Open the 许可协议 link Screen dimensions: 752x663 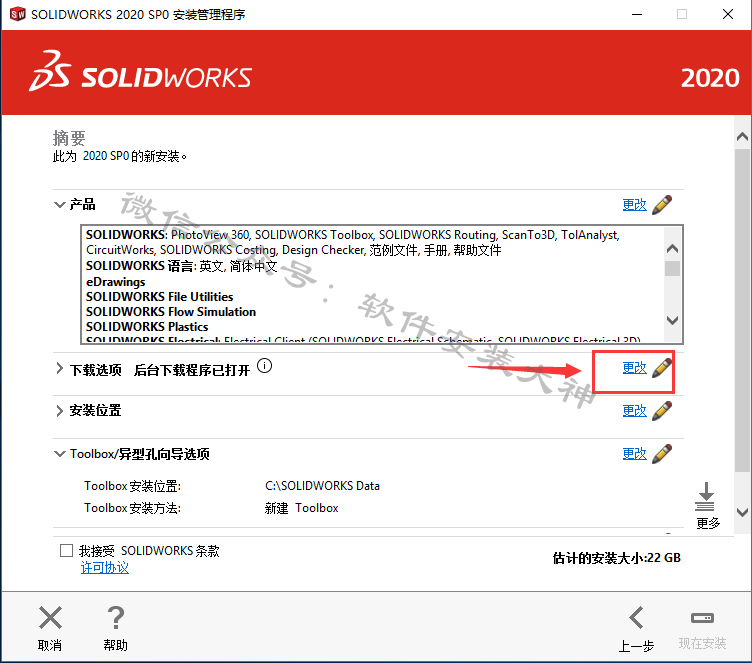click(105, 568)
